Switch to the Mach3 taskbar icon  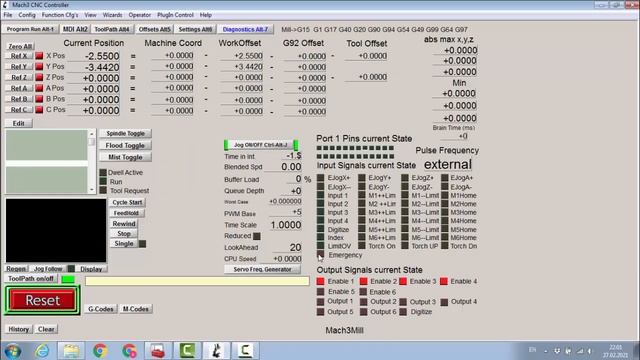216,351
